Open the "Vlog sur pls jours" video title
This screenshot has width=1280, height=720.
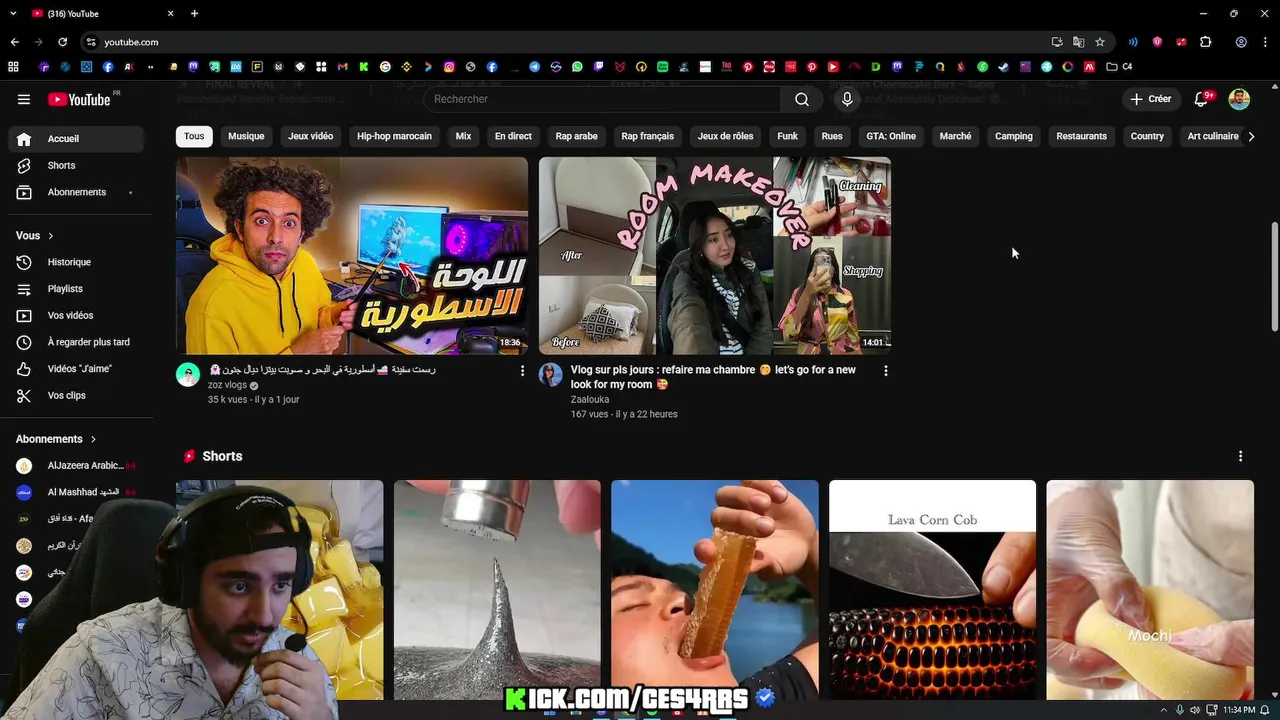pos(713,377)
